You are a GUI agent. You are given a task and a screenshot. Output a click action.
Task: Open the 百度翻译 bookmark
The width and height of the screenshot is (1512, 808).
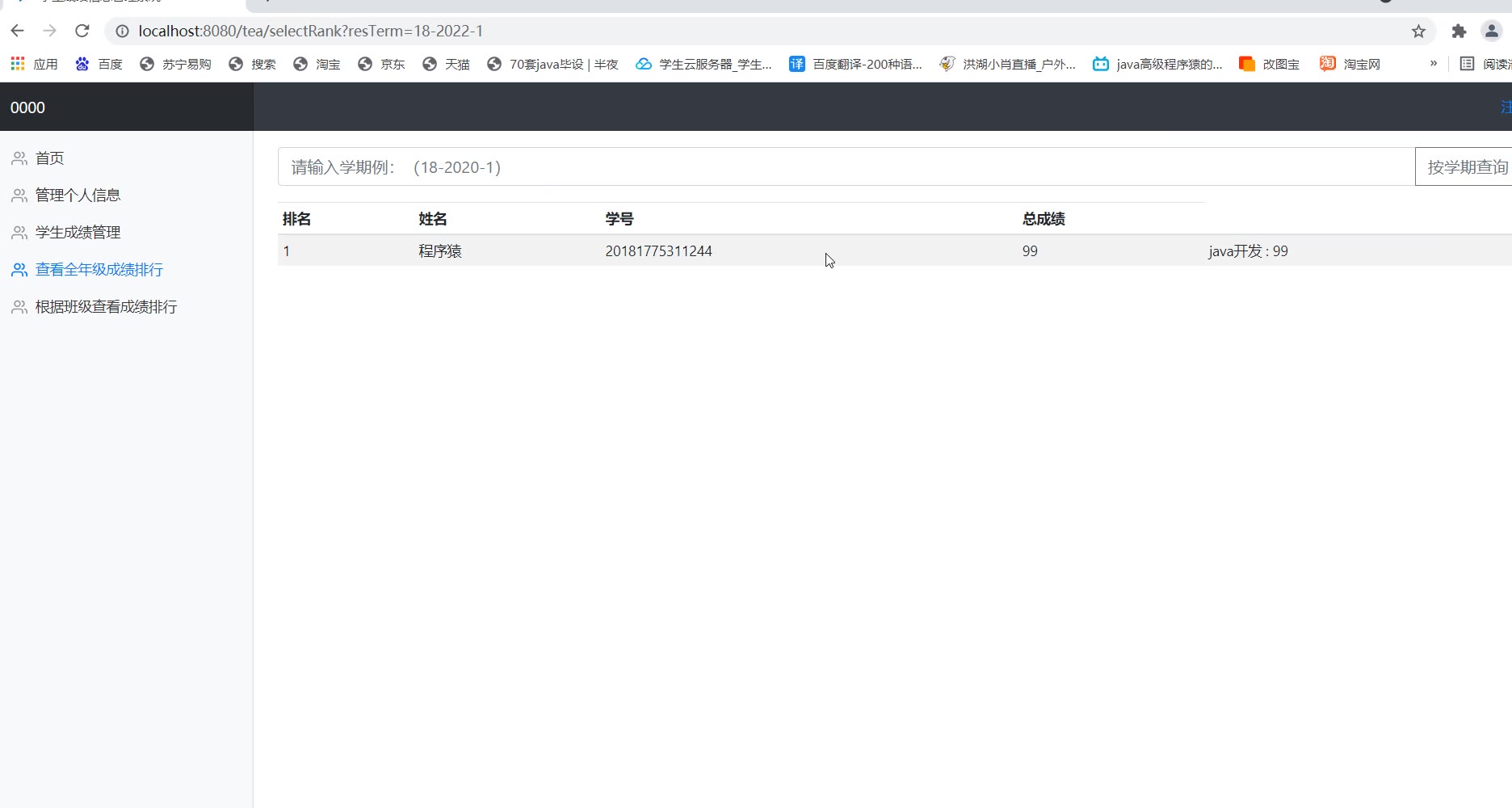[855, 64]
